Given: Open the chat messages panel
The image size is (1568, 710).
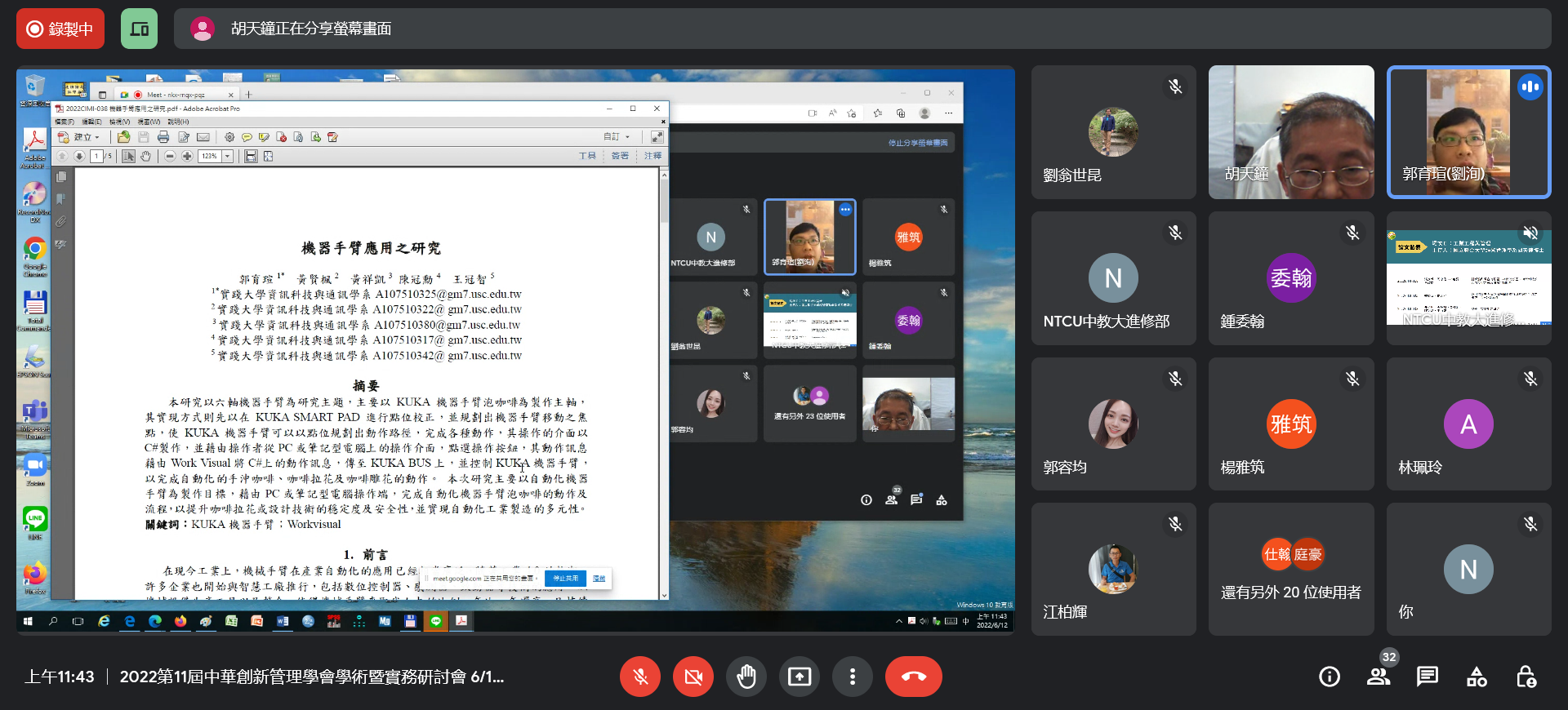Looking at the screenshot, I should [x=1427, y=677].
